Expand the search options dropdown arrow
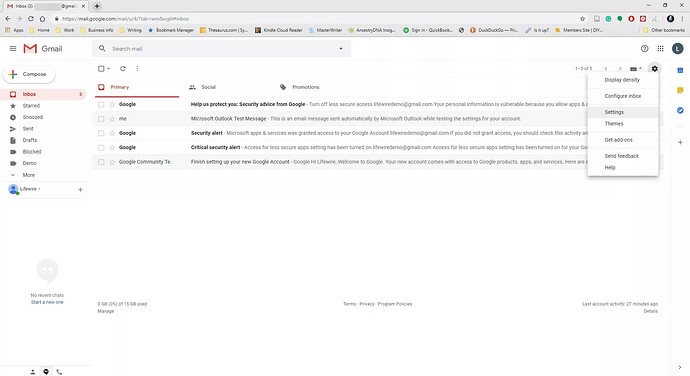 click(x=341, y=48)
